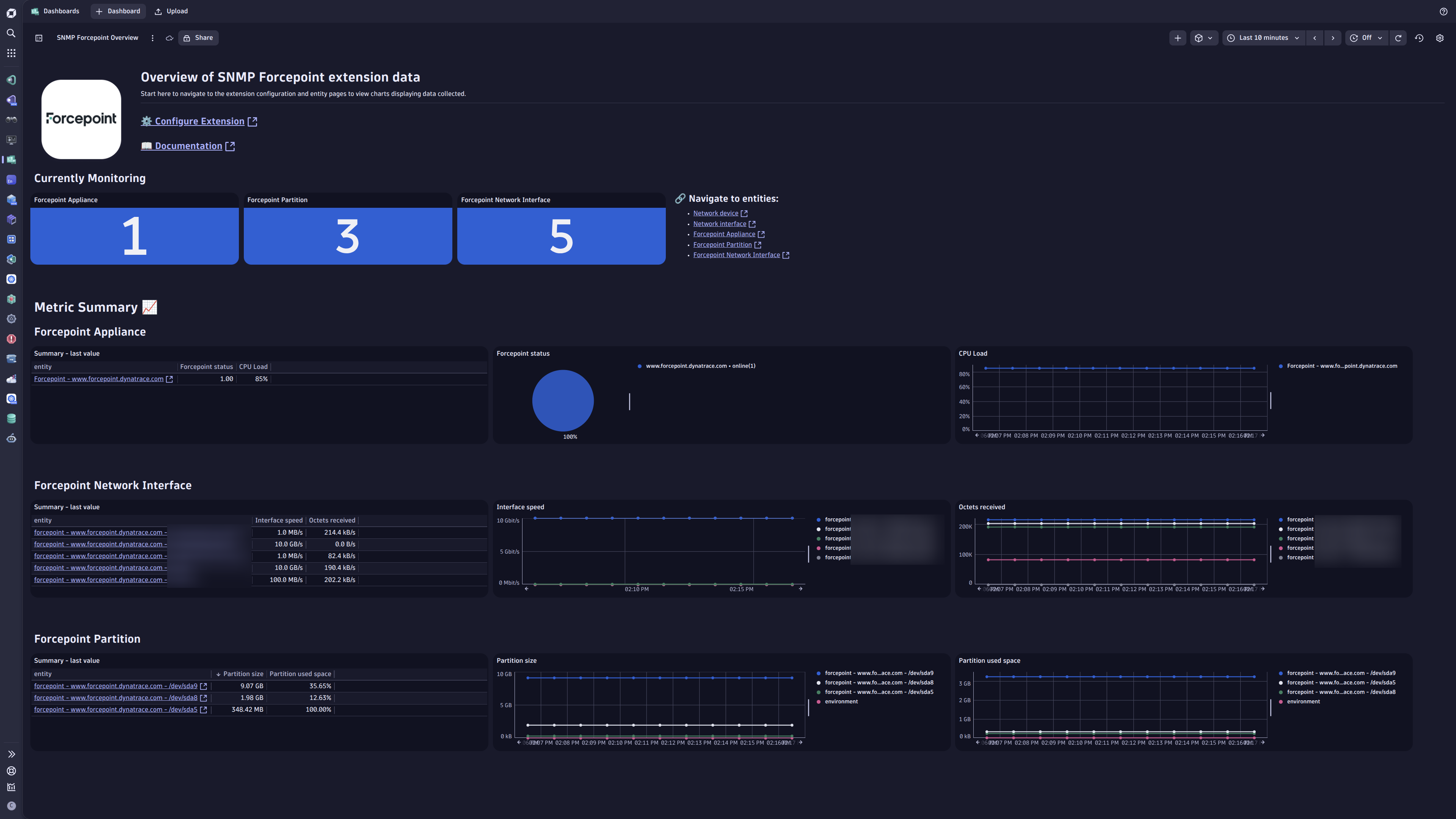Click the Share button
The image size is (1456, 819).
[x=198, y=38]
